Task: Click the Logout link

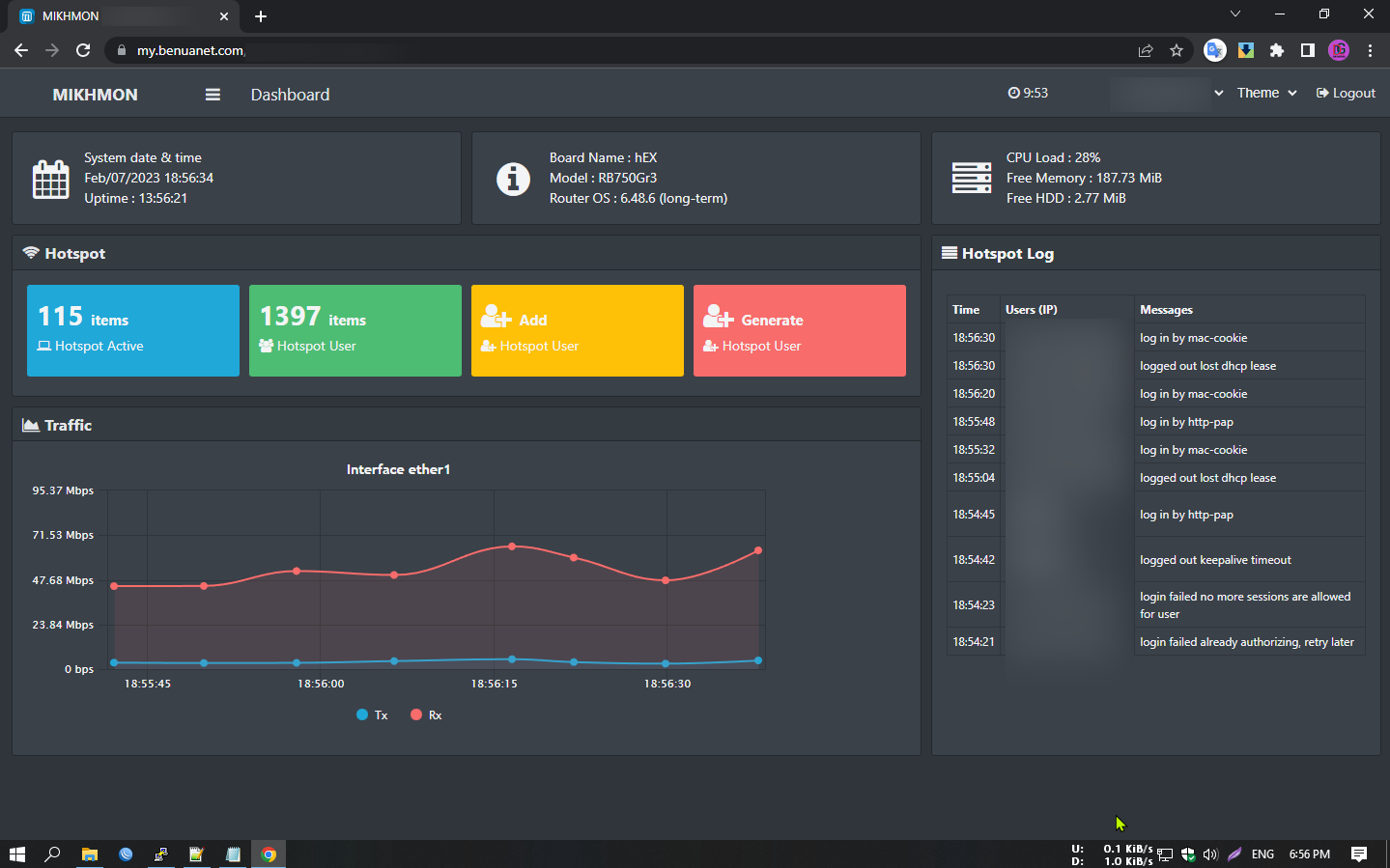Action: (x=1346, y=94)
